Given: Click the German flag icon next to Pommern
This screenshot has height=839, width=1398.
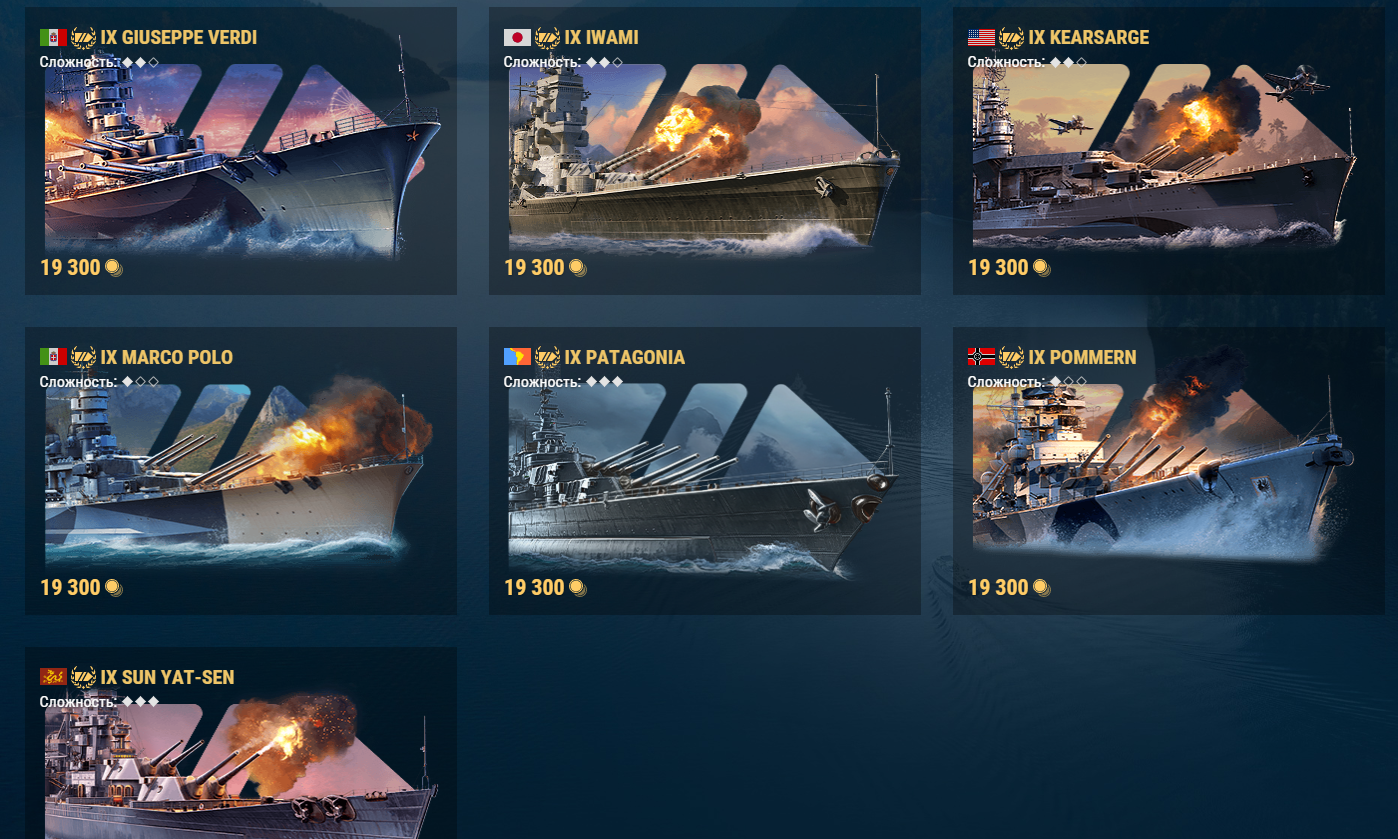Looking at the screenshot, I should click(981, 357).
